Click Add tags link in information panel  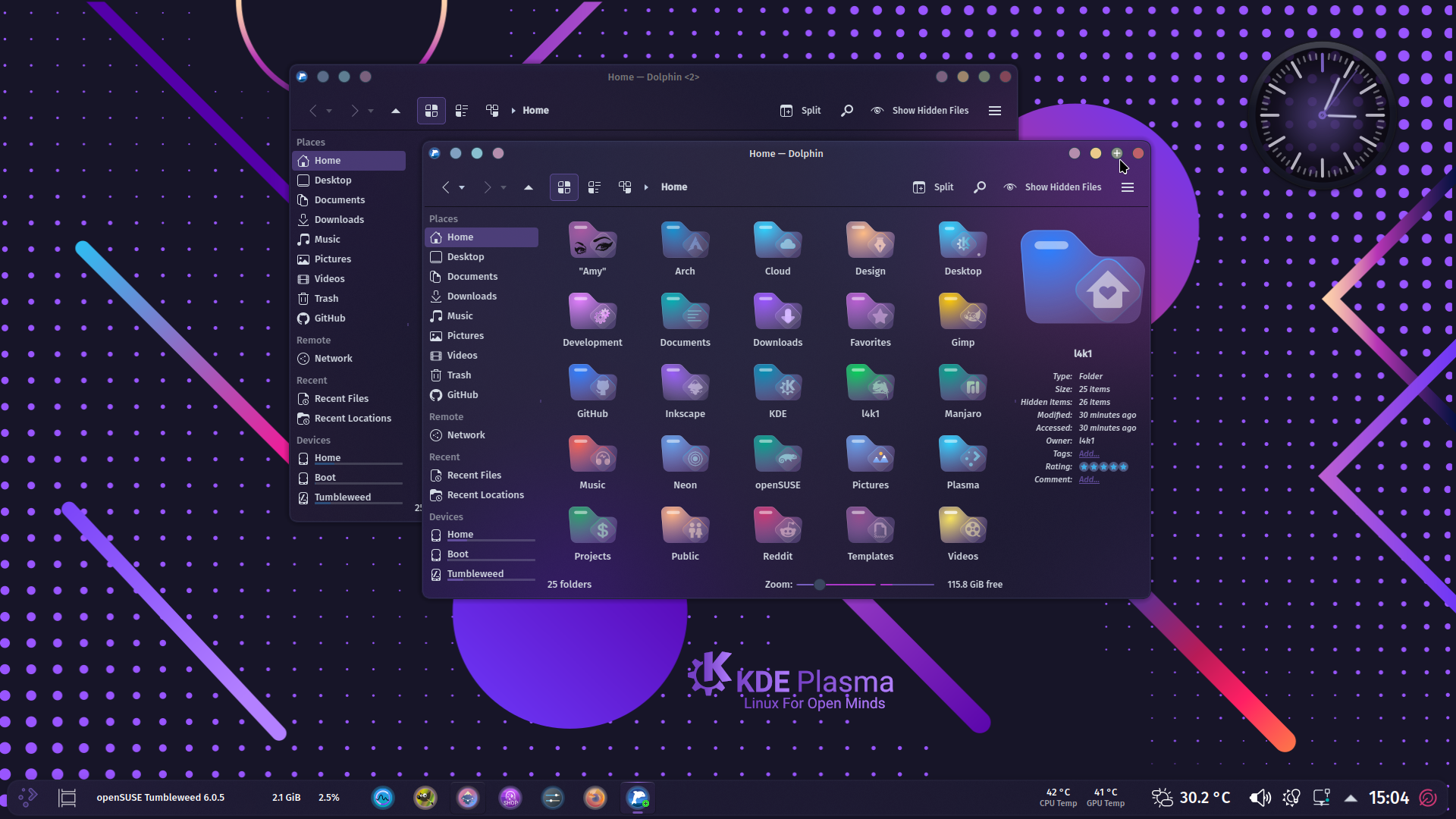tap(1089, 454)
